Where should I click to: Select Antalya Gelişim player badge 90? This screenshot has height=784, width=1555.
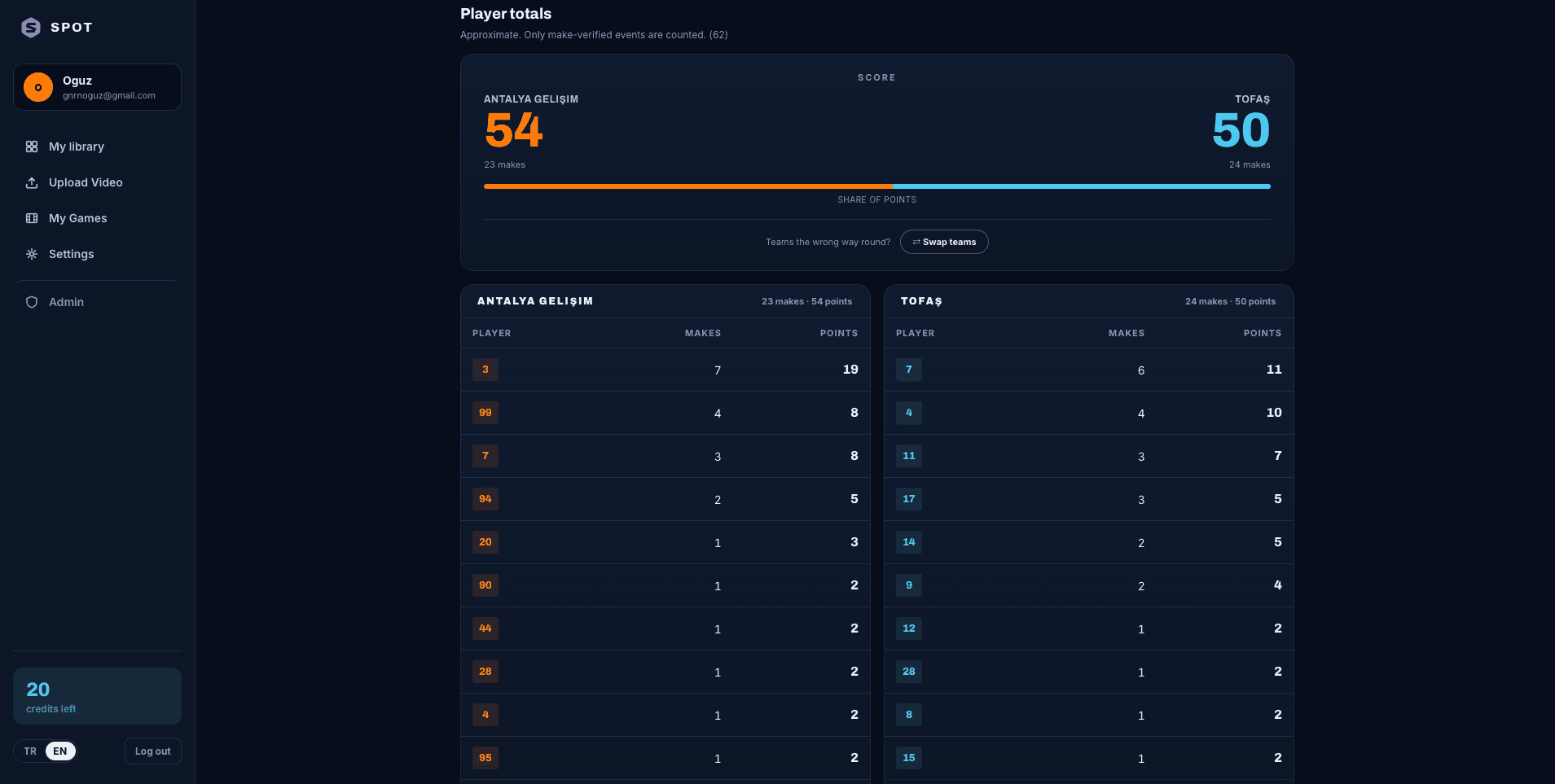pos(485,585)
